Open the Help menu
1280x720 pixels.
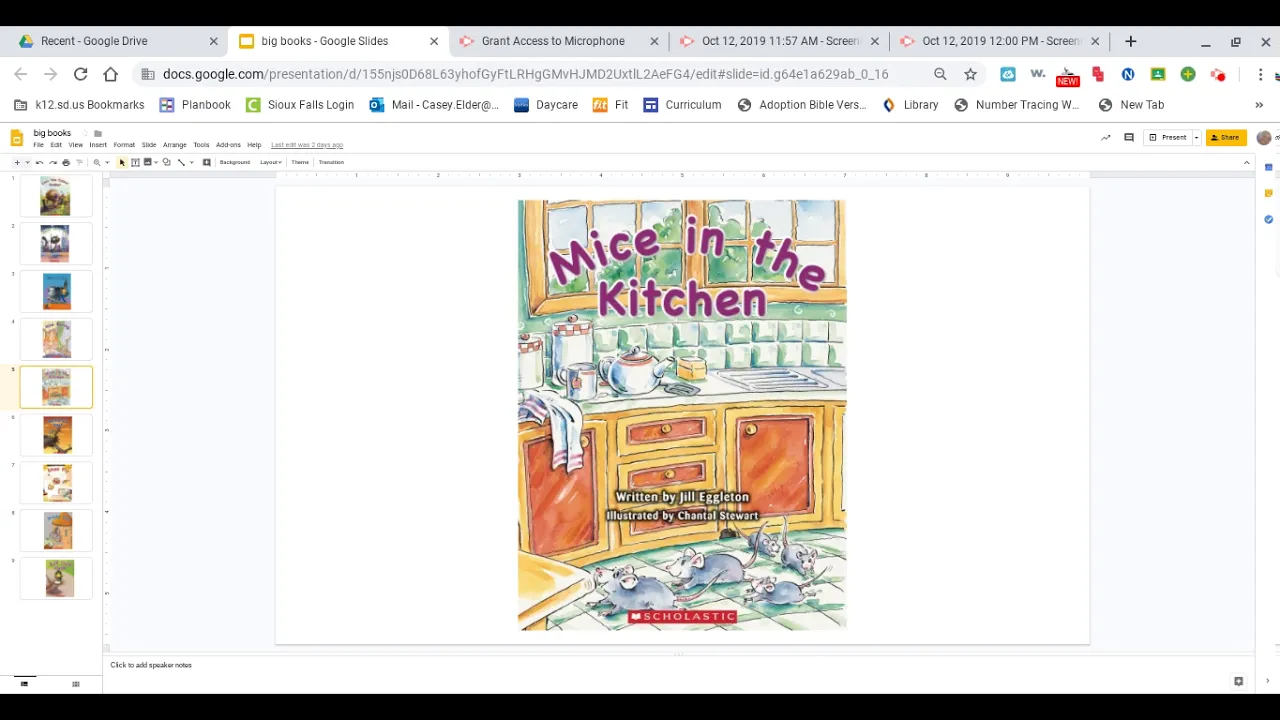click(x=254, y=145)
